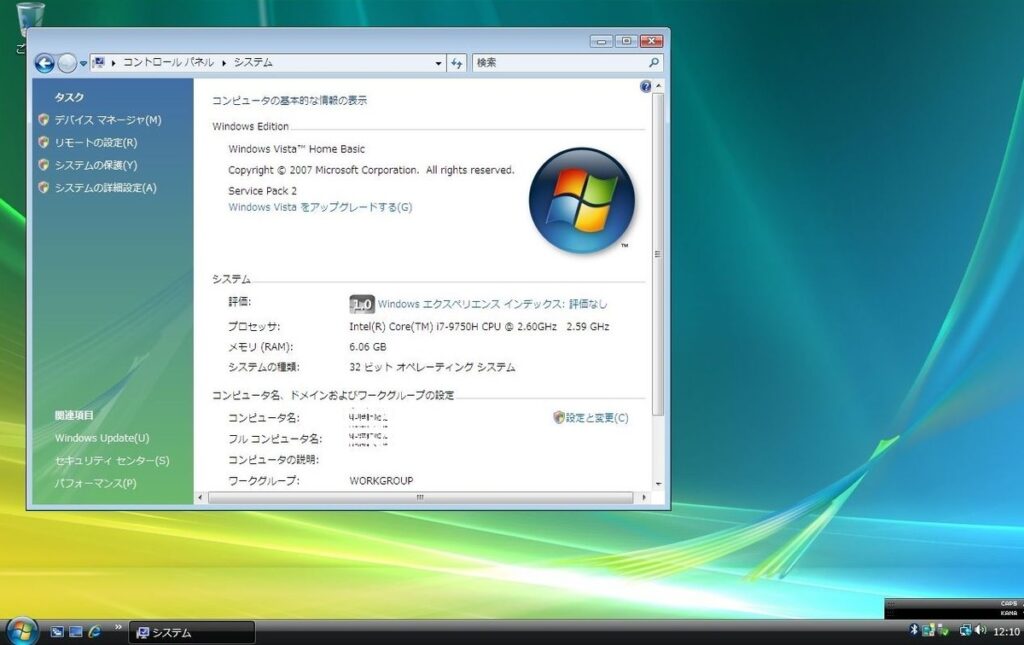This screenshot has height=645, width=1024.
Task: Select the text 32 ビット オペレーティング システム
Action: pos(432,367)
